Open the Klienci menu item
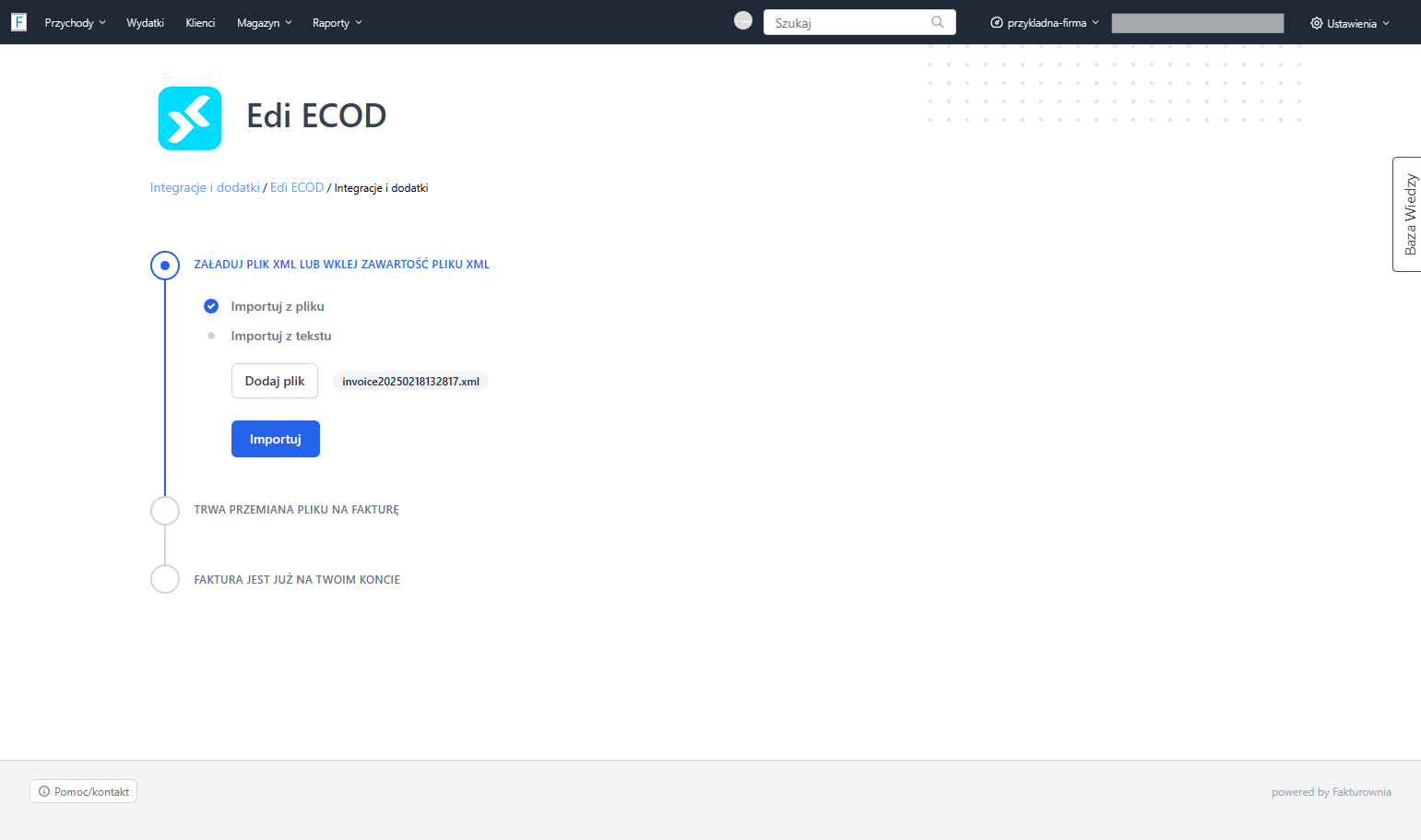The width and height of the screenshot is (1421, 840). pos(200,23)
